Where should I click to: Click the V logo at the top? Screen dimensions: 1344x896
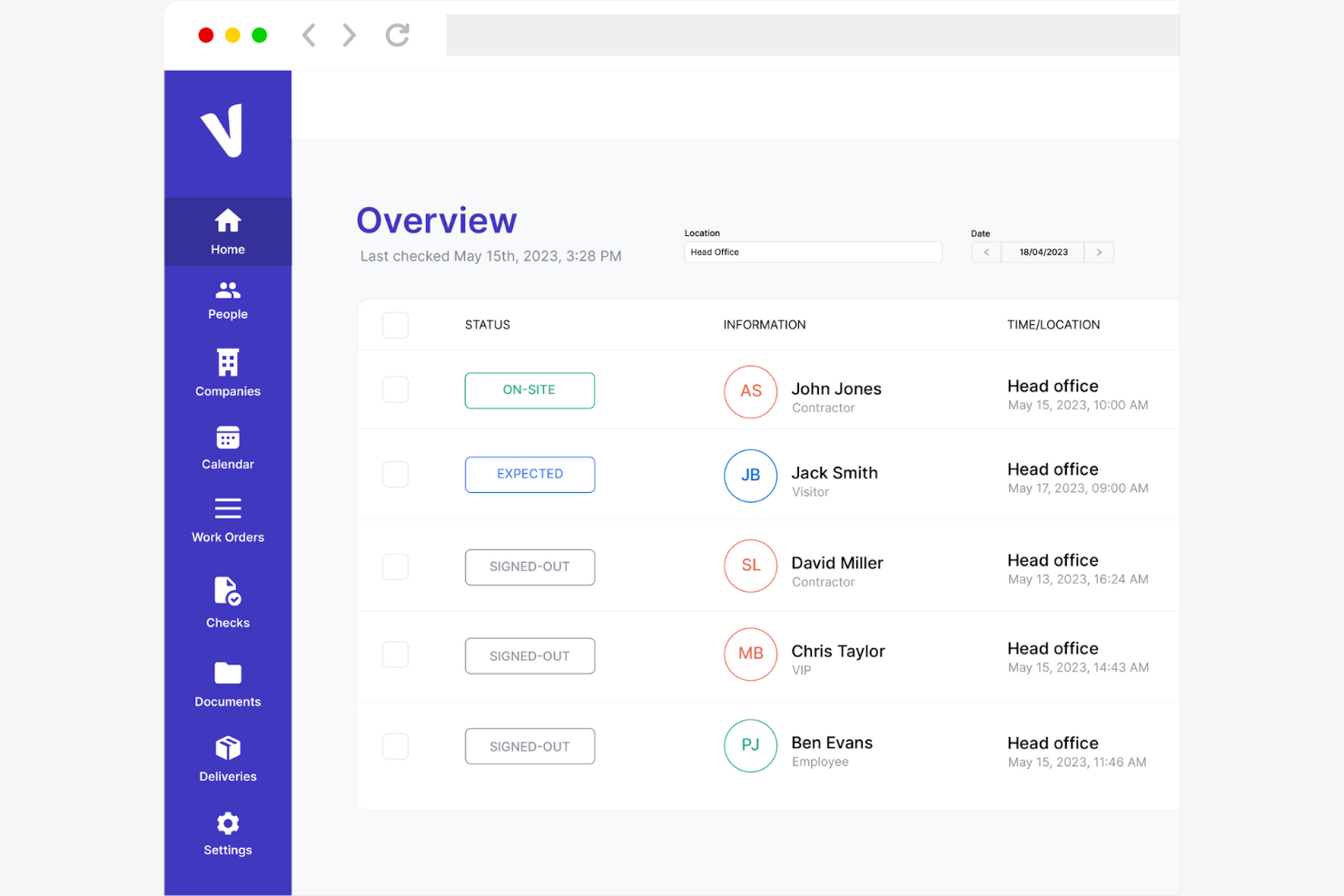pos(227,130)
